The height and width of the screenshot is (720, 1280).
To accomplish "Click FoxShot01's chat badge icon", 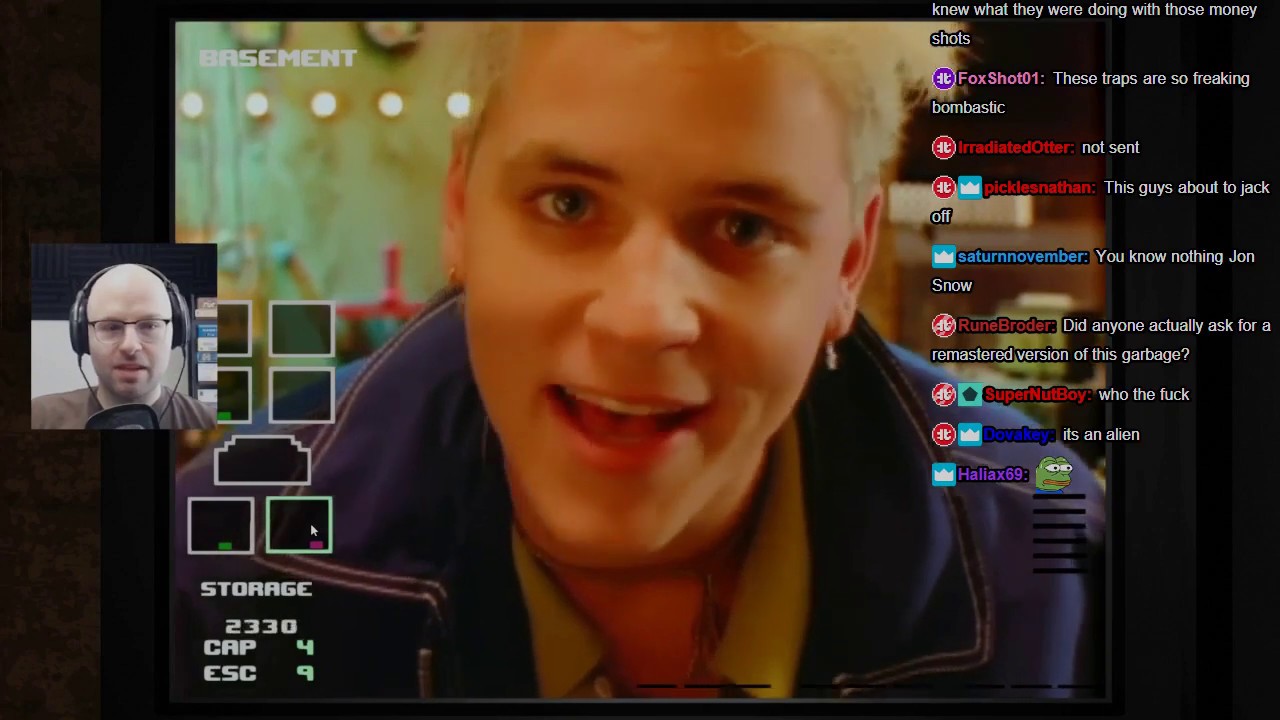I will (x=943, y=78).
